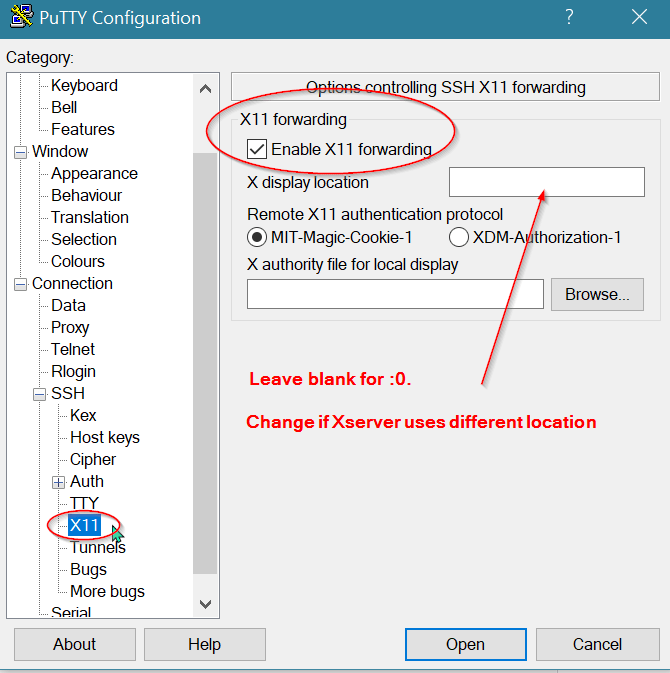Click the title bar help question mark

point(569,18)
